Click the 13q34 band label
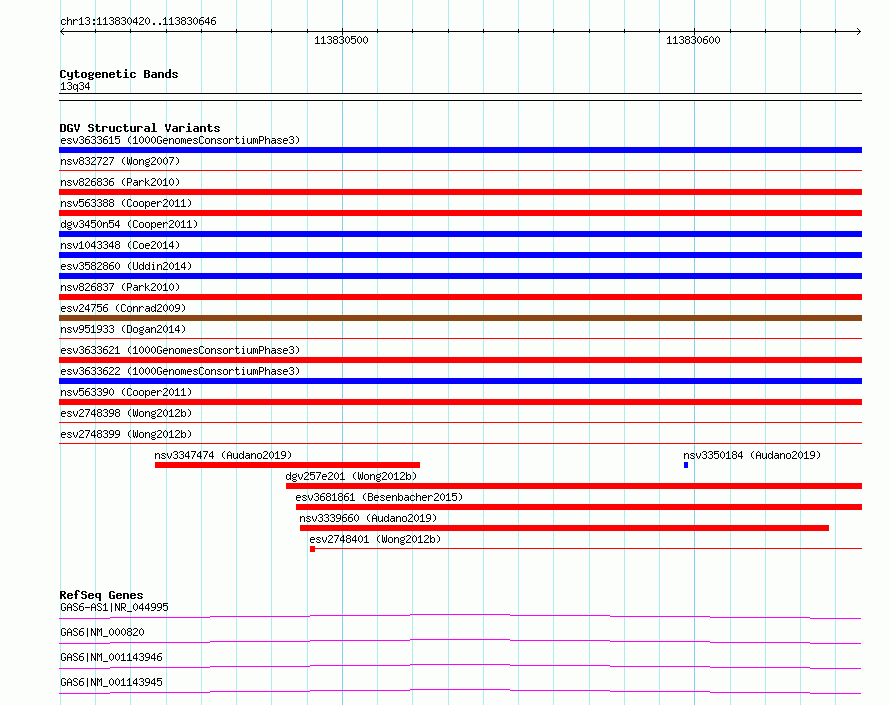The image size is (890, 705). coord(75,86)
